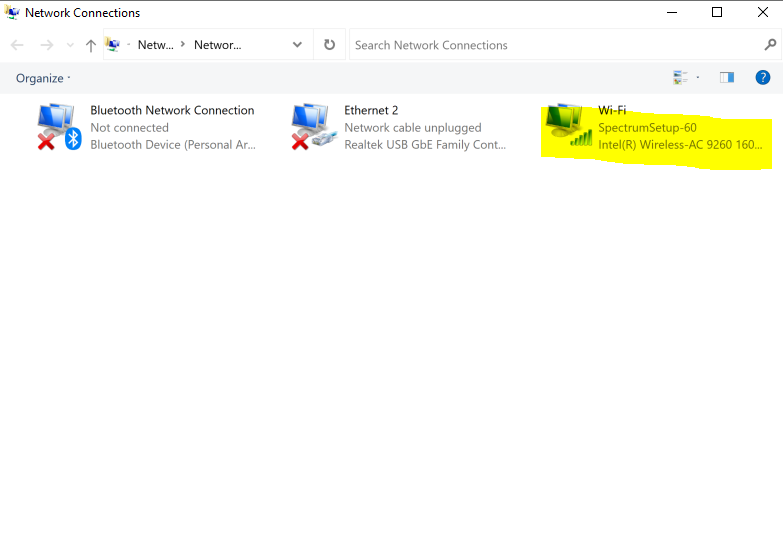Open the Help button
783x536 pixels.
point(763,77)
